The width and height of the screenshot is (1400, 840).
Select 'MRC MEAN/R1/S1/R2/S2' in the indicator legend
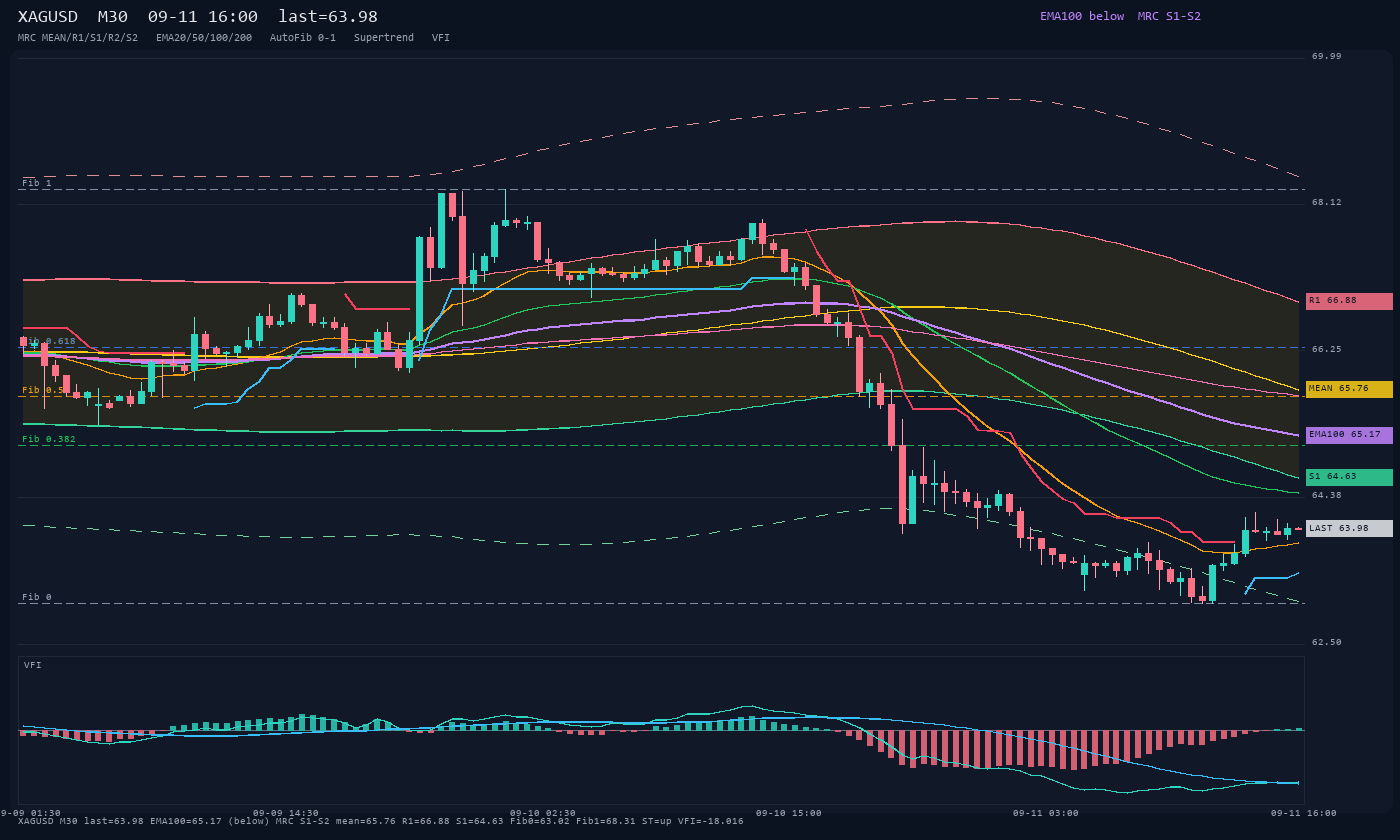point(78,37)
